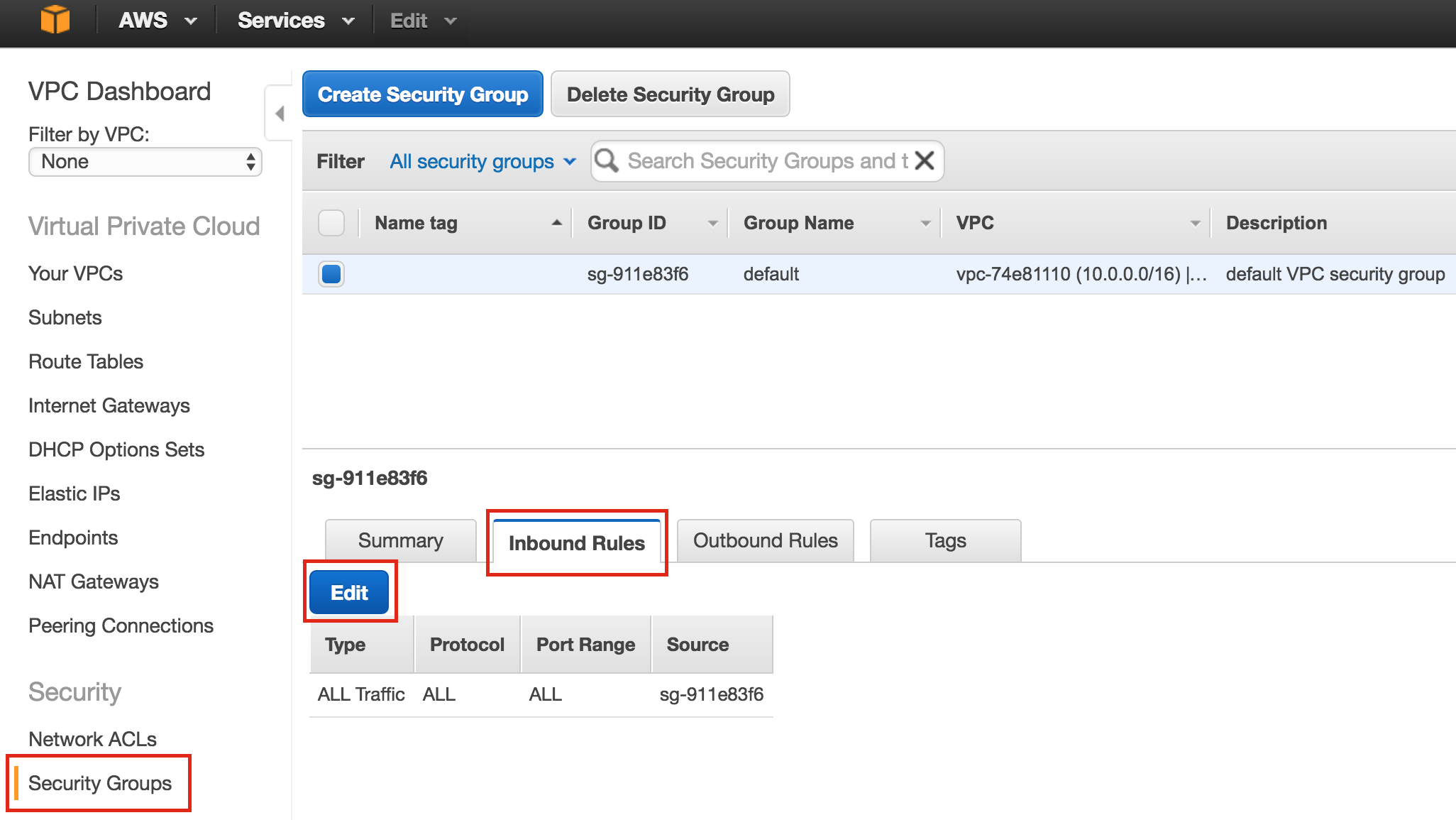The width and height of the screenshot is (1456, 820).
Task: Click group name 'default' cell
Action: click(x=771, y=274)
